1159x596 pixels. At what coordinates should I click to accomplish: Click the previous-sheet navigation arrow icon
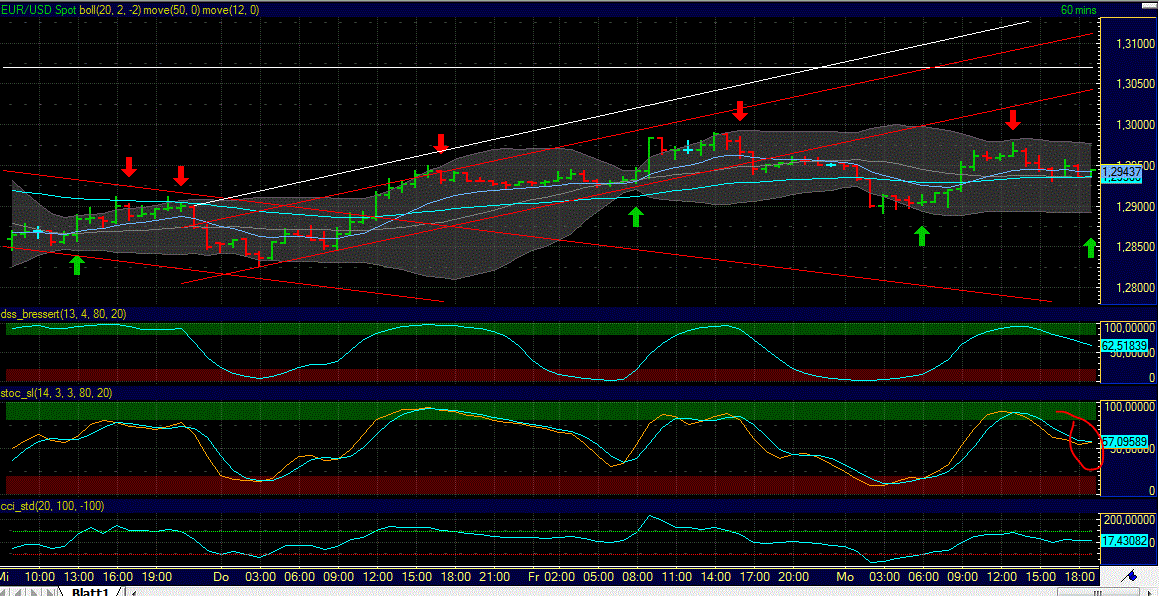click(21, 590)
